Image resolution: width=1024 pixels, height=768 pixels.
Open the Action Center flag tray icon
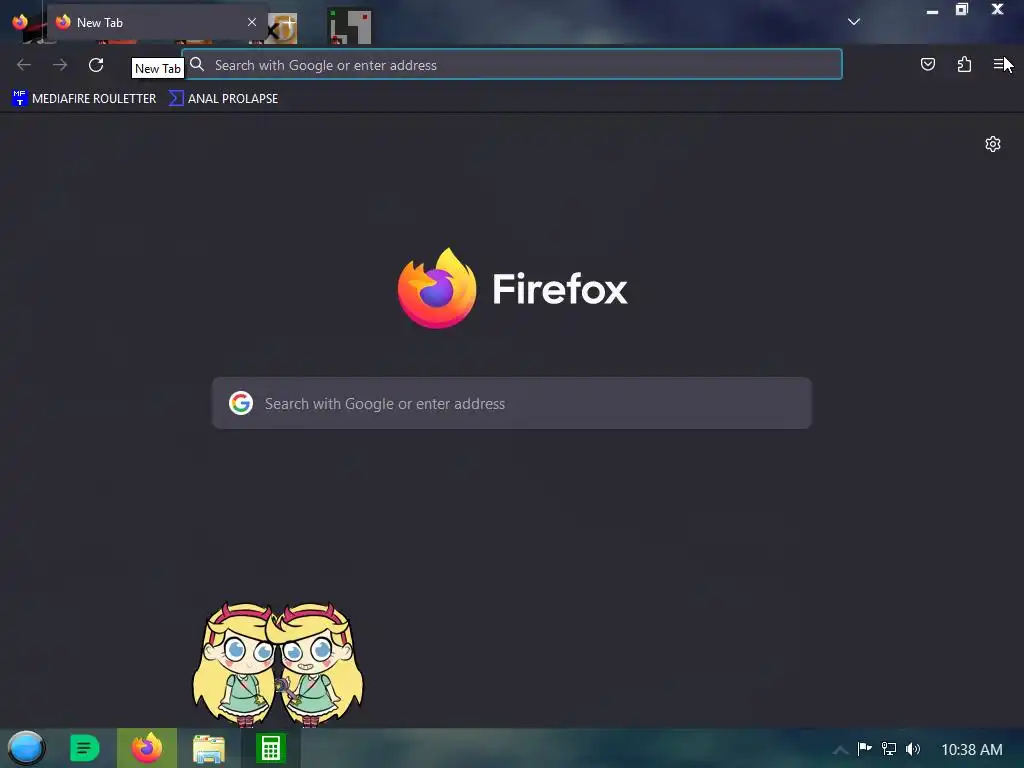pos(864,748)
